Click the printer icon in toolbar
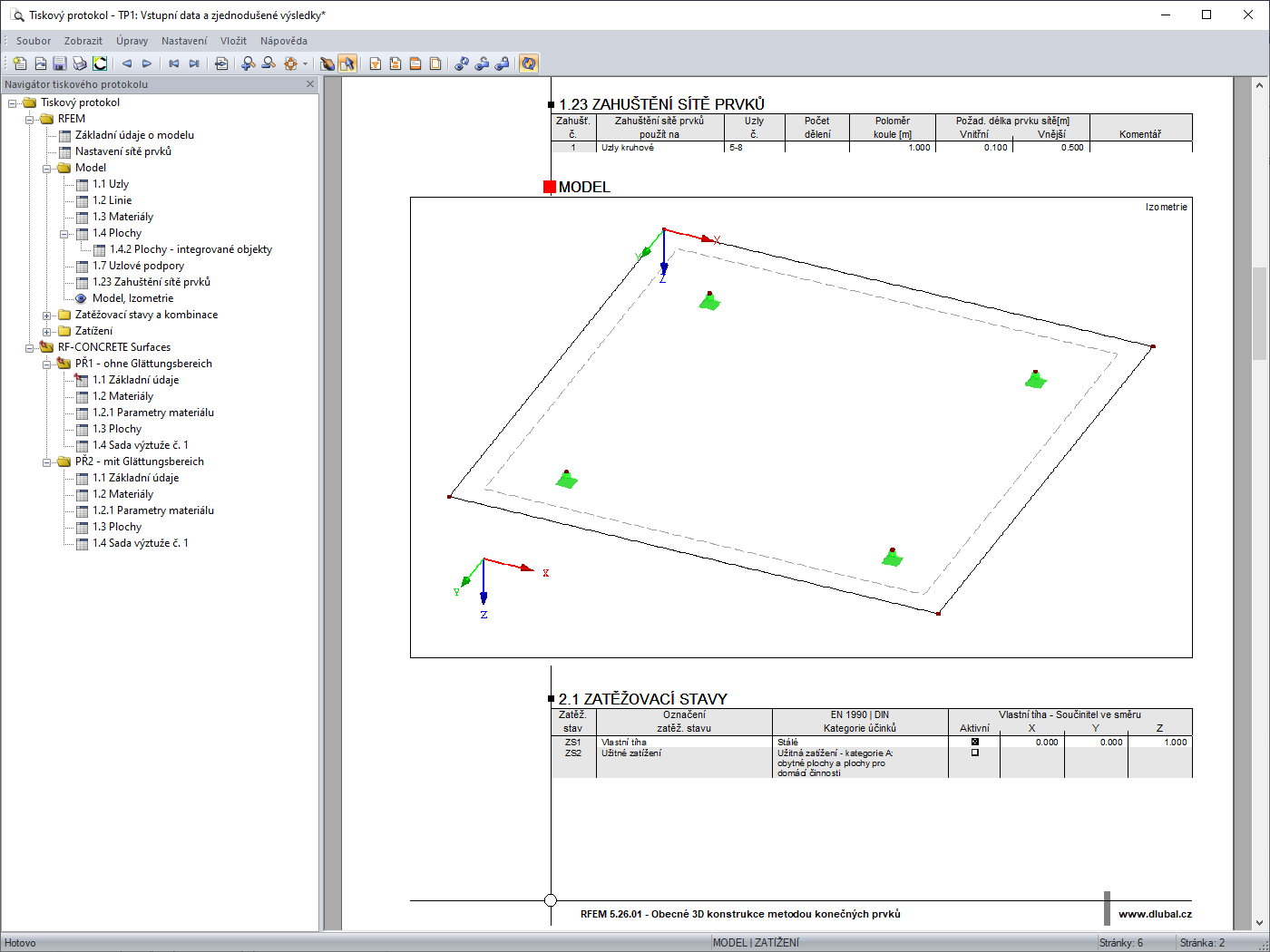The height and width of the screenshot is (952, 1270). [x=80, y=63]
